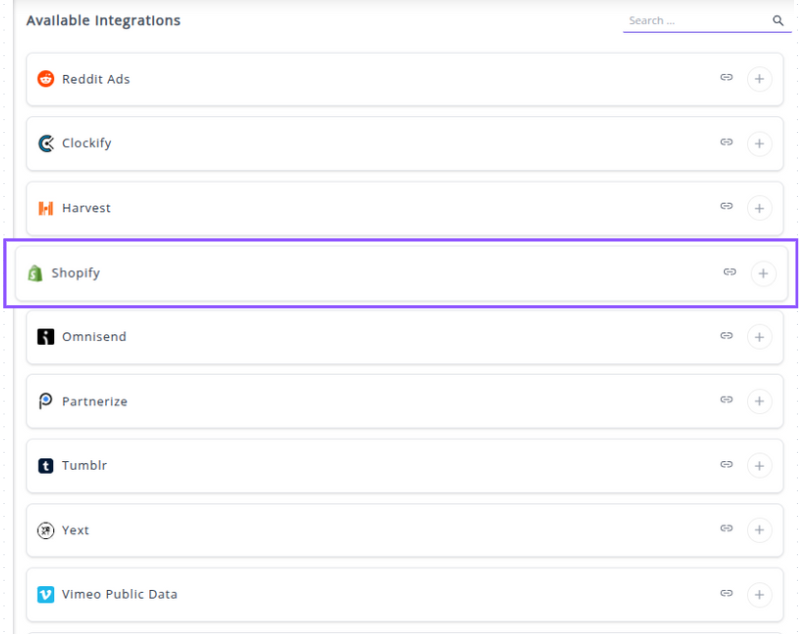
Task: Click the Partnerize logo icon
Action: click(x=46, y=401)
